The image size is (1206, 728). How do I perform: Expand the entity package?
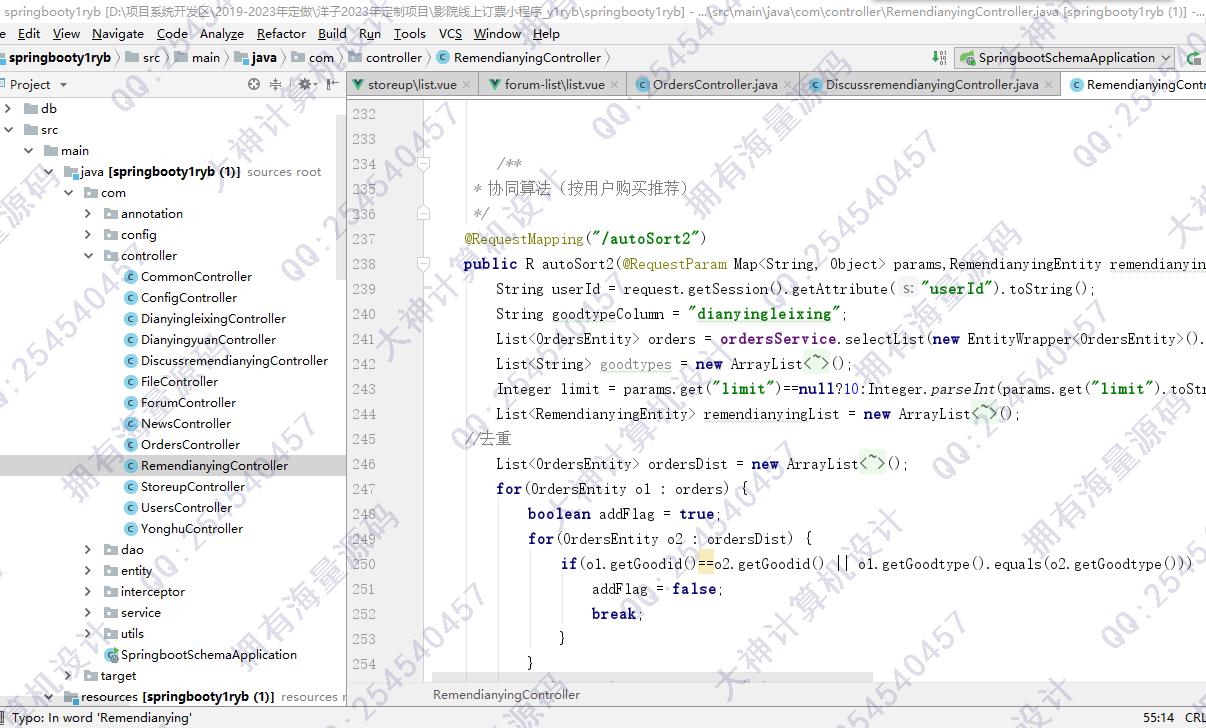87,571
